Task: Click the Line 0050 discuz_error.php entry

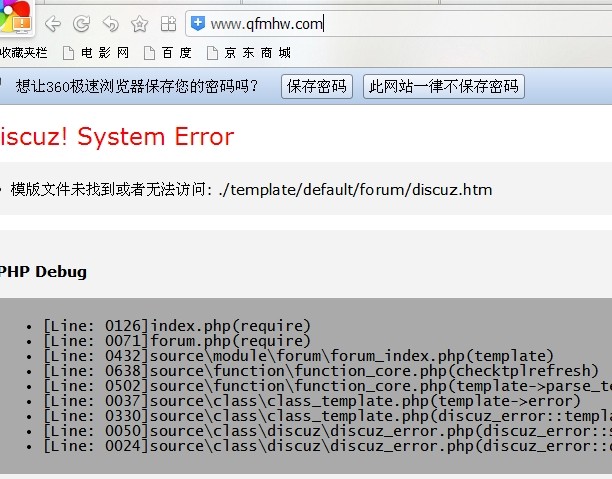Action: coord(328,431)
